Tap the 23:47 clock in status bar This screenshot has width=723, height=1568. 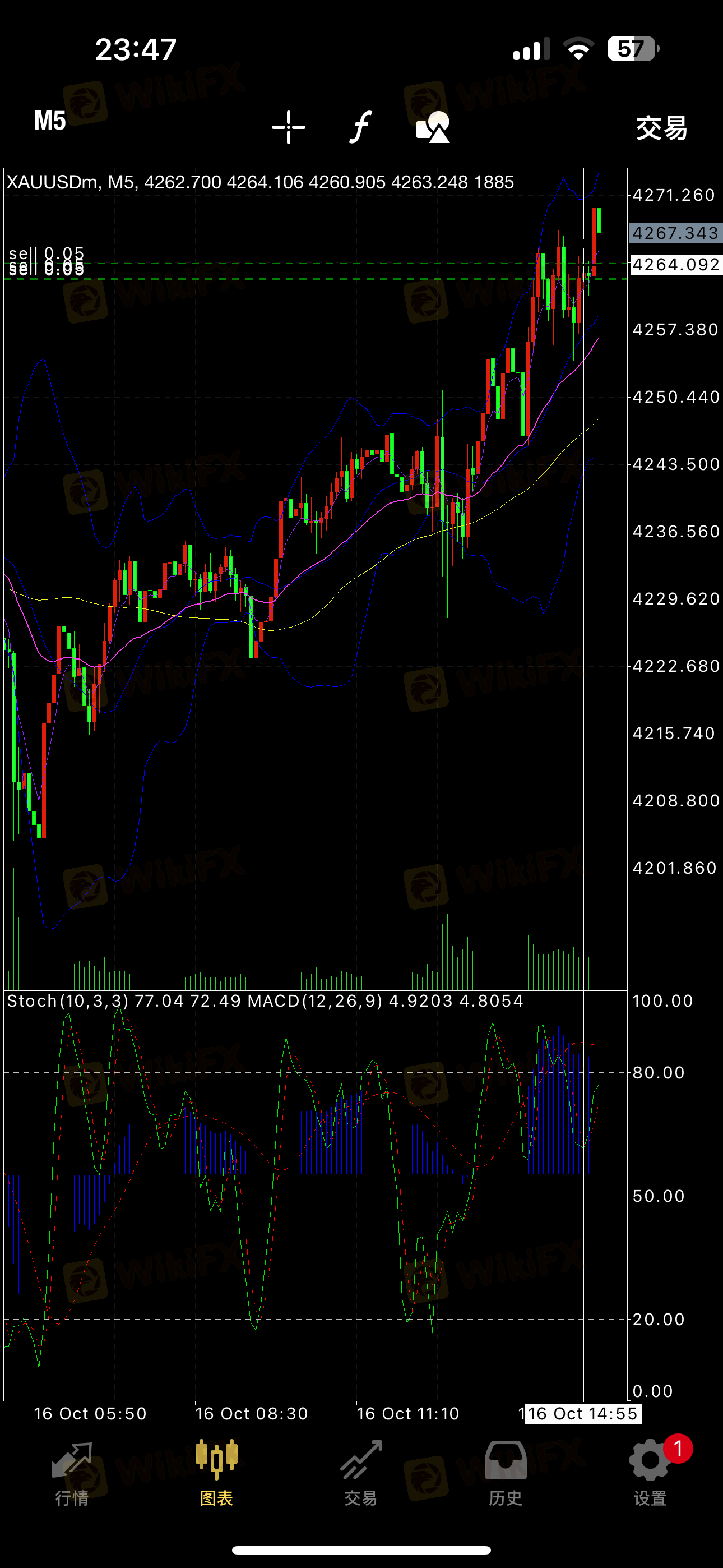coord(136,49)
